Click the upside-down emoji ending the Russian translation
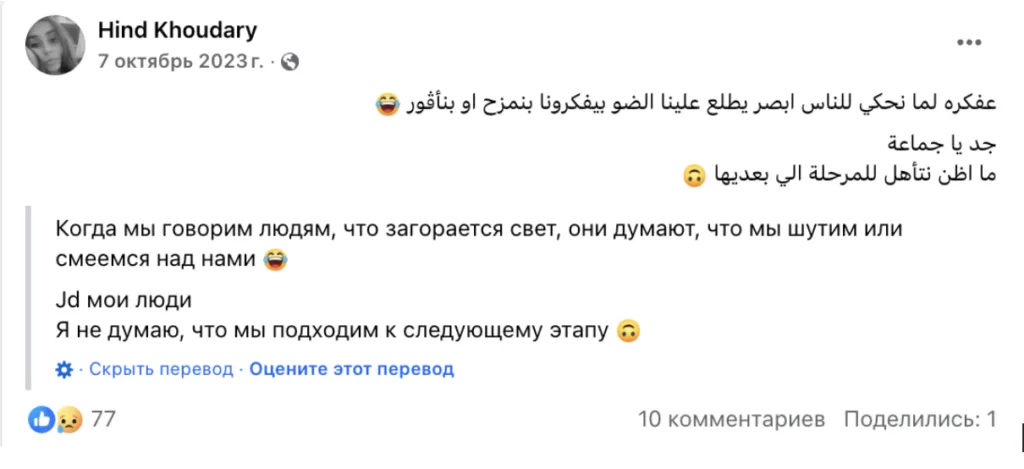The width and height of the screenshot is (1024, 469). (628, 330)
